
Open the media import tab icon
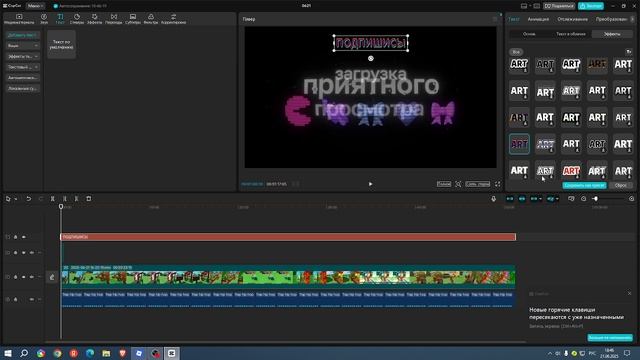[x=19, y=18]
